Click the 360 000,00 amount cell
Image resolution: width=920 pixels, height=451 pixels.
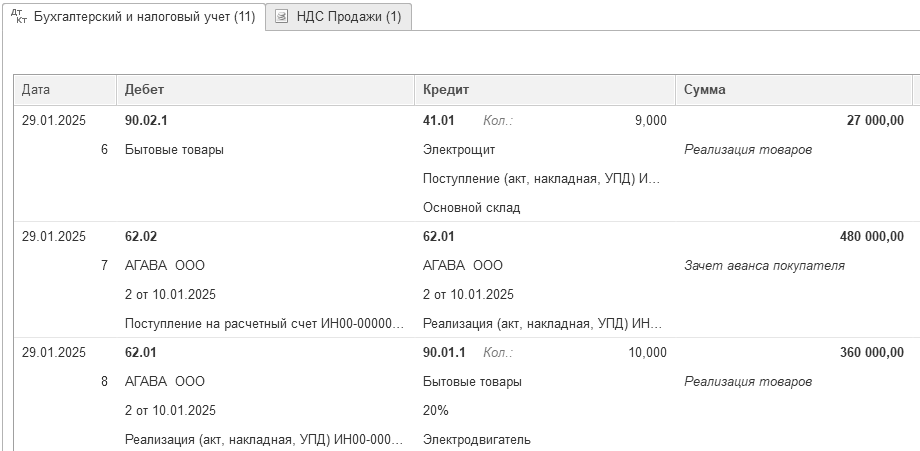point(871,353)
